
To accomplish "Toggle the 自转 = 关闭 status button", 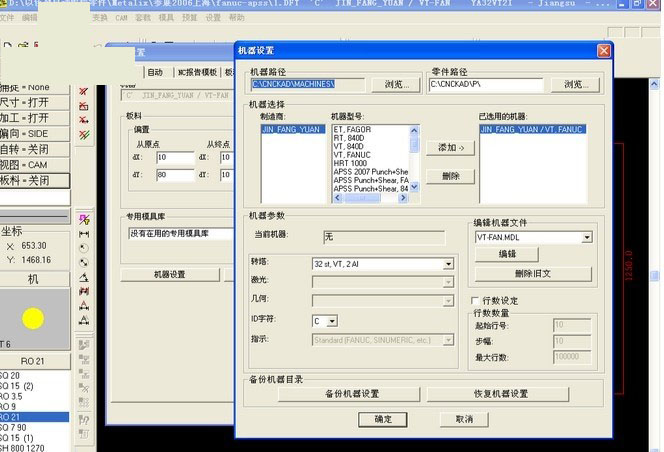I will pos(35,150).
